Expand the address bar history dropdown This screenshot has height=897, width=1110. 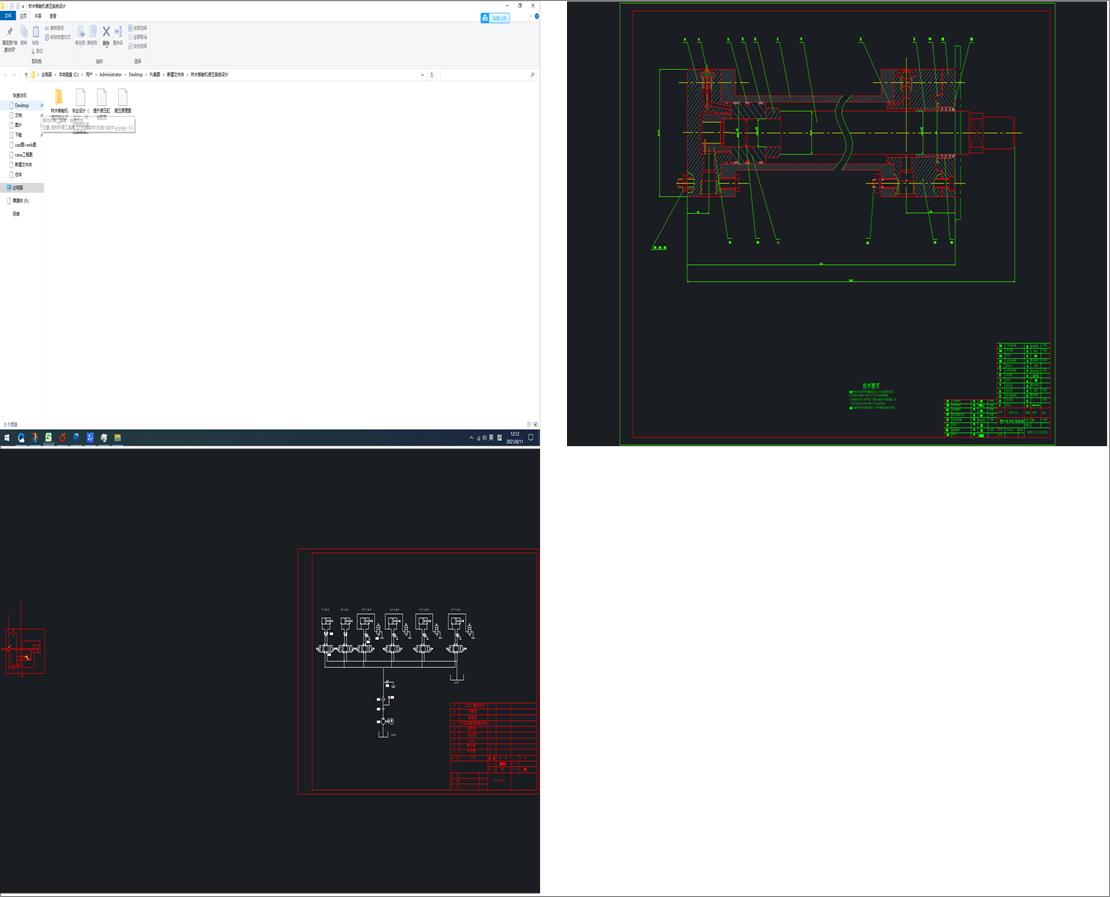(422, 75)
